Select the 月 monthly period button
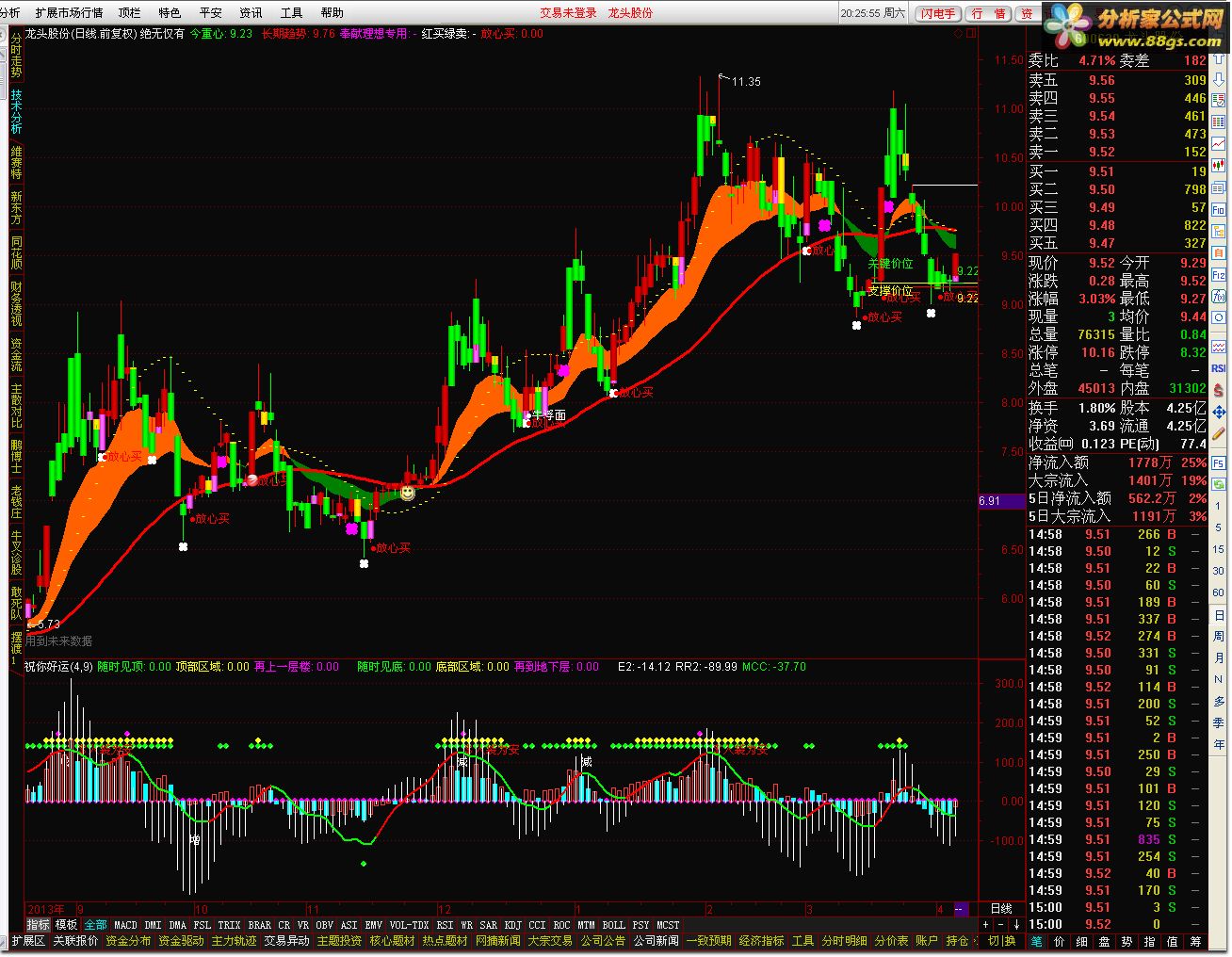 tap(1218, 657)
